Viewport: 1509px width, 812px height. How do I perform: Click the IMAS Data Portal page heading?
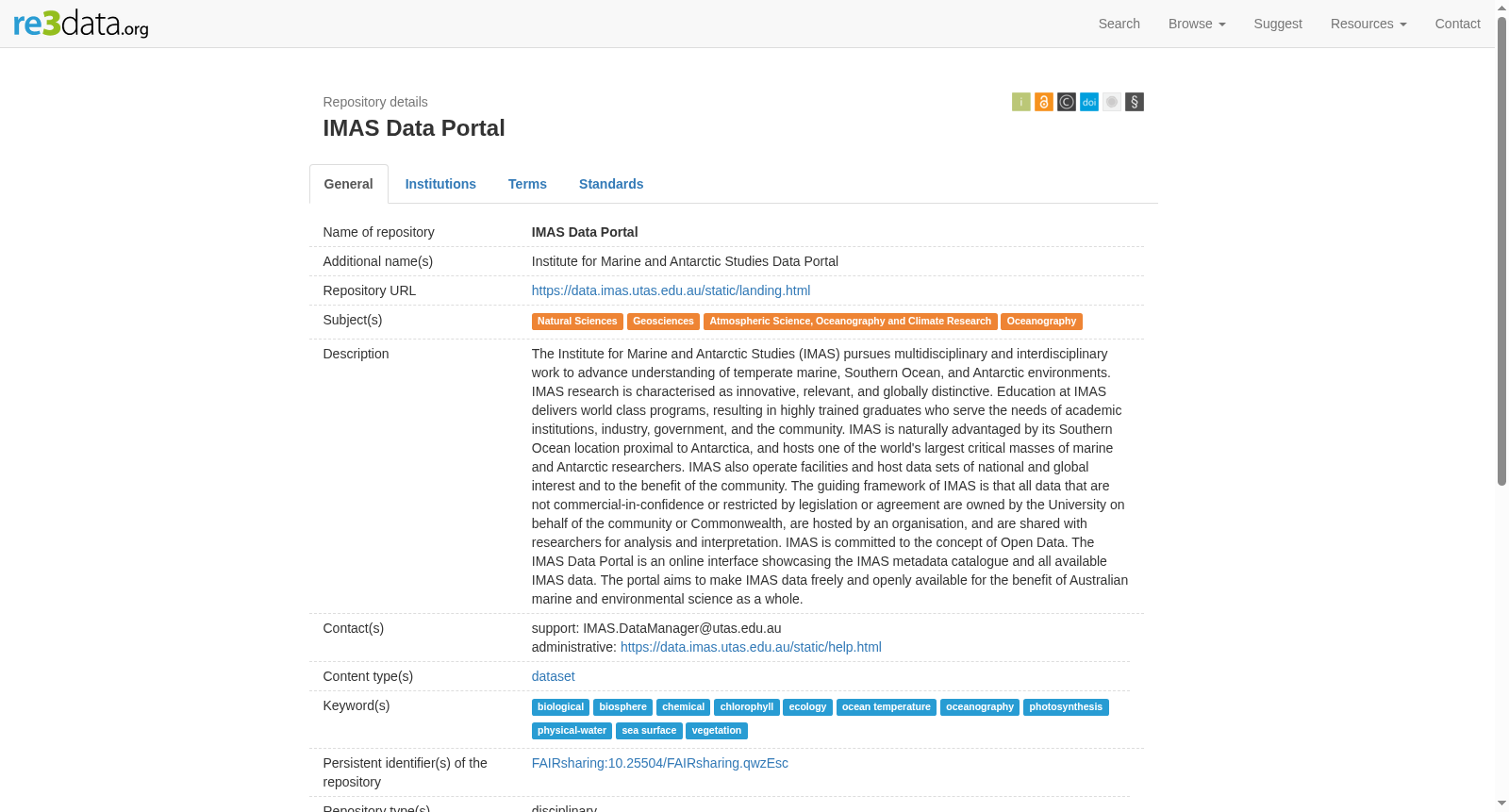tap(414, 128)
